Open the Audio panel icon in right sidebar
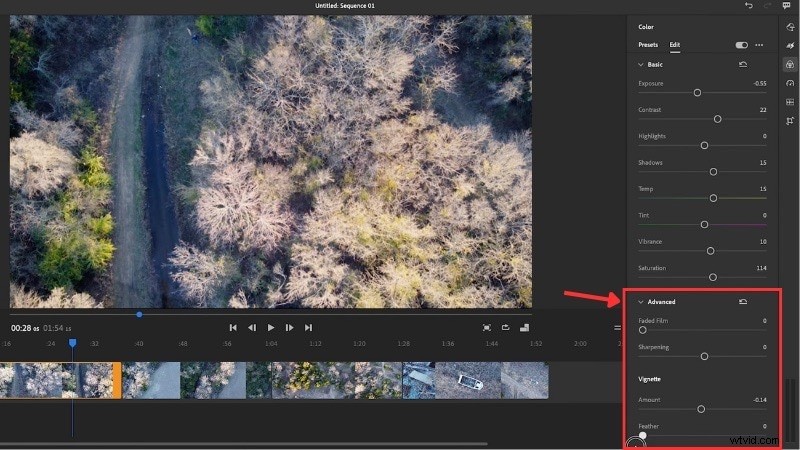 pyautogui.click(x=790, y=102)
